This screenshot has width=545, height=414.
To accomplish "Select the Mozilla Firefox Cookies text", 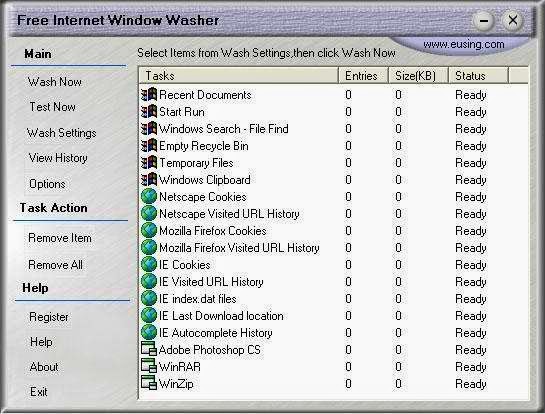I will coord(213,231).
